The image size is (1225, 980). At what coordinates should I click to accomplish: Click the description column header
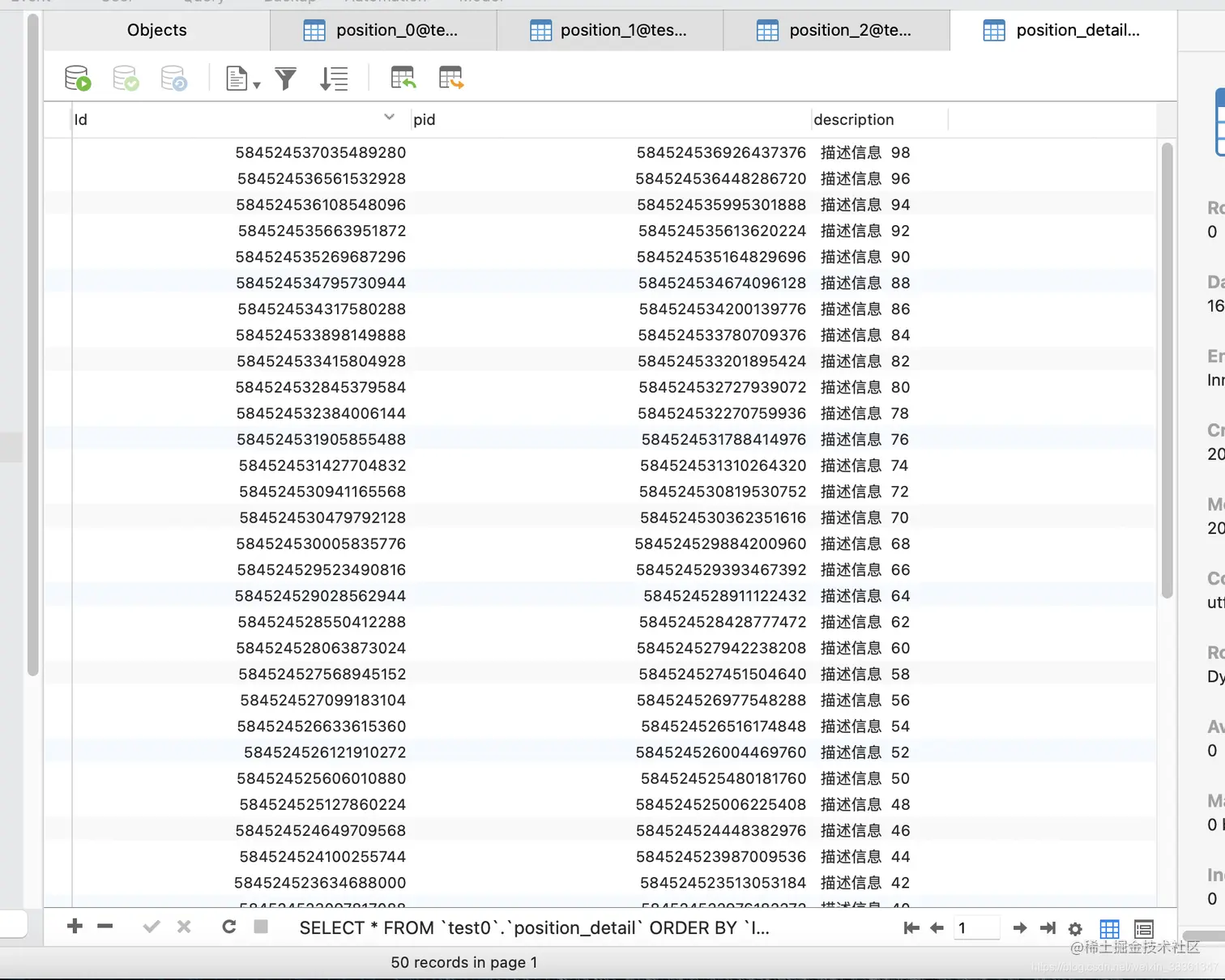click(880, 120)
